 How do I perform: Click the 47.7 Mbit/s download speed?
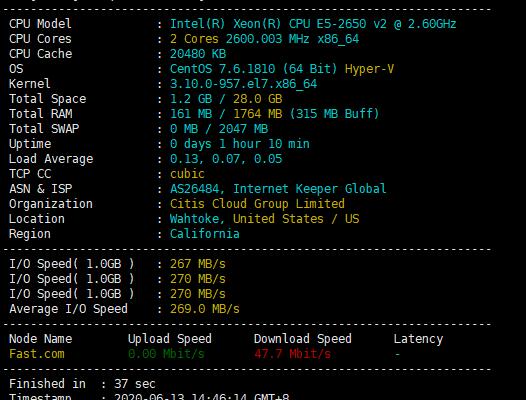pos(293,354)
